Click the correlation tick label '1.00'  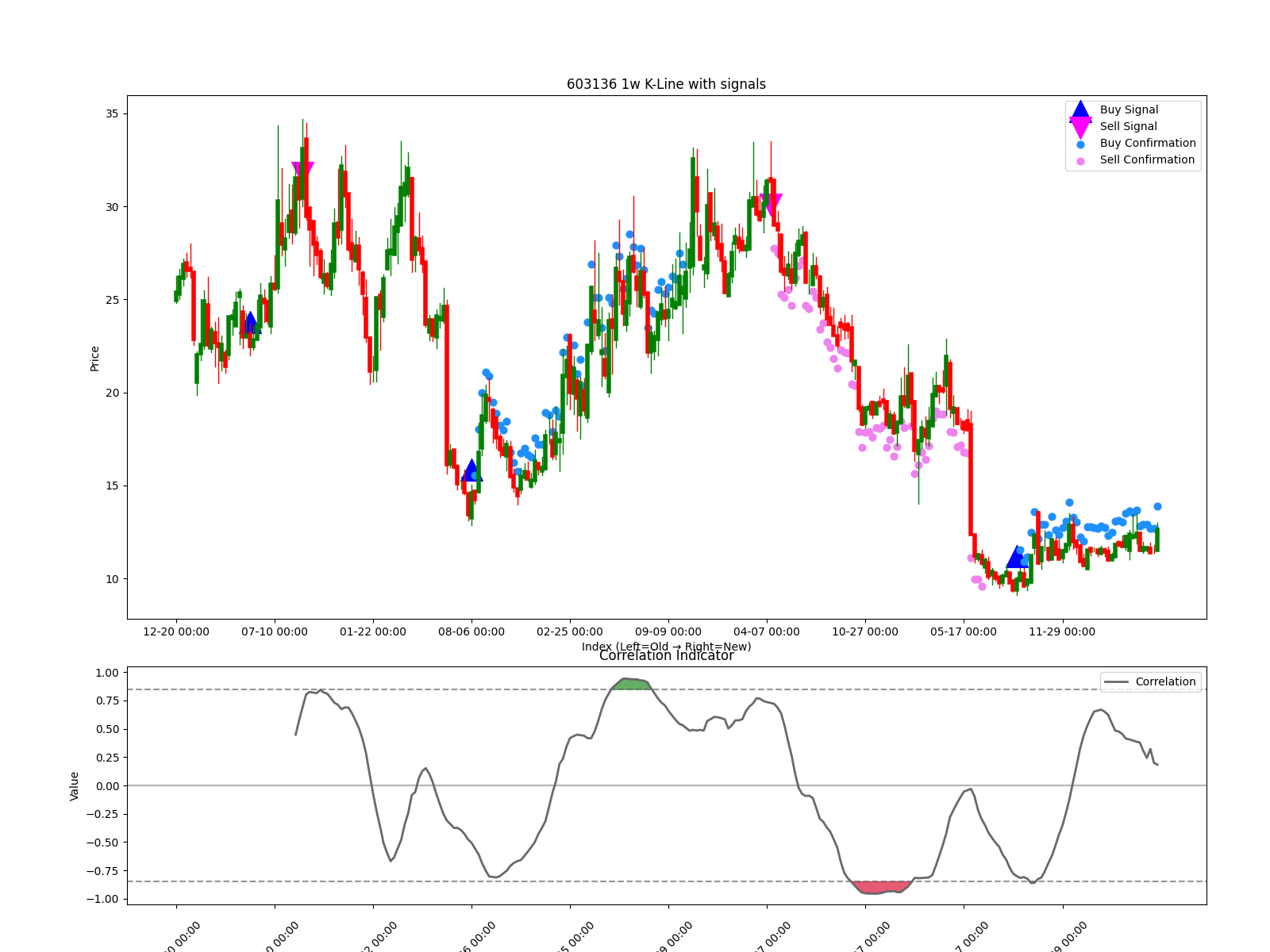click(106, 673)
